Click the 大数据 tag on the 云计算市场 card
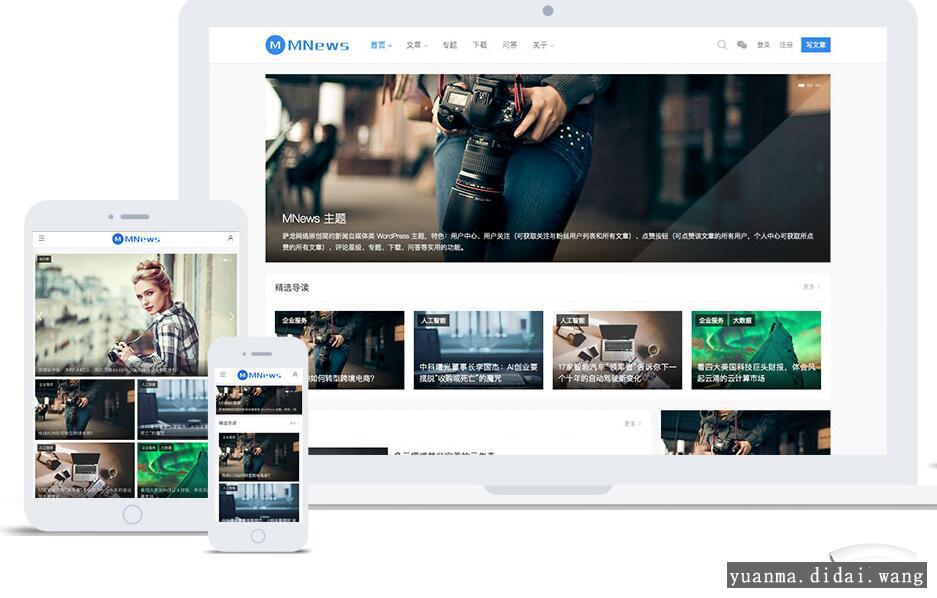The image size is (937, 598). [742, 321]
